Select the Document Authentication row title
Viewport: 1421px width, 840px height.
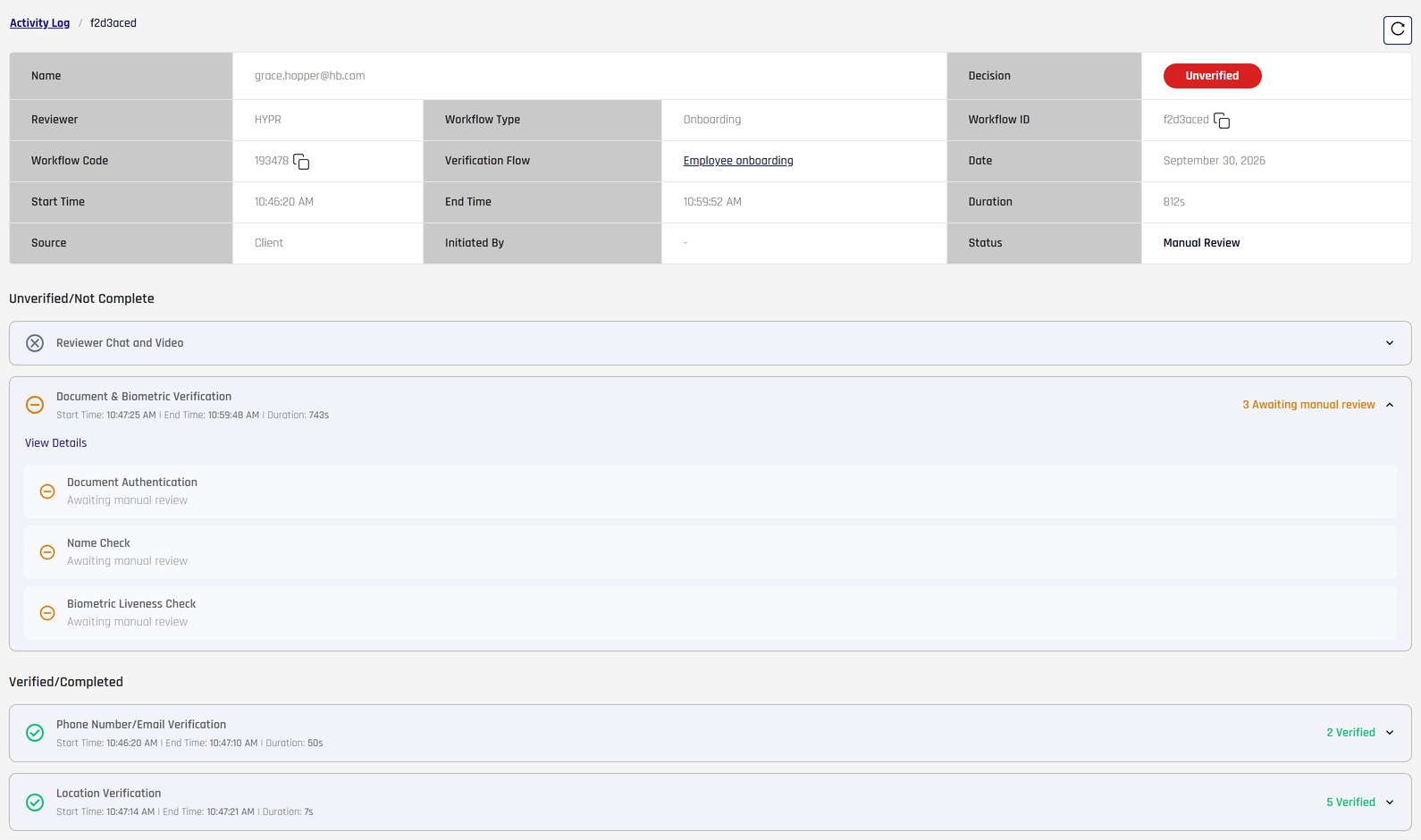(x=132, y=483)
